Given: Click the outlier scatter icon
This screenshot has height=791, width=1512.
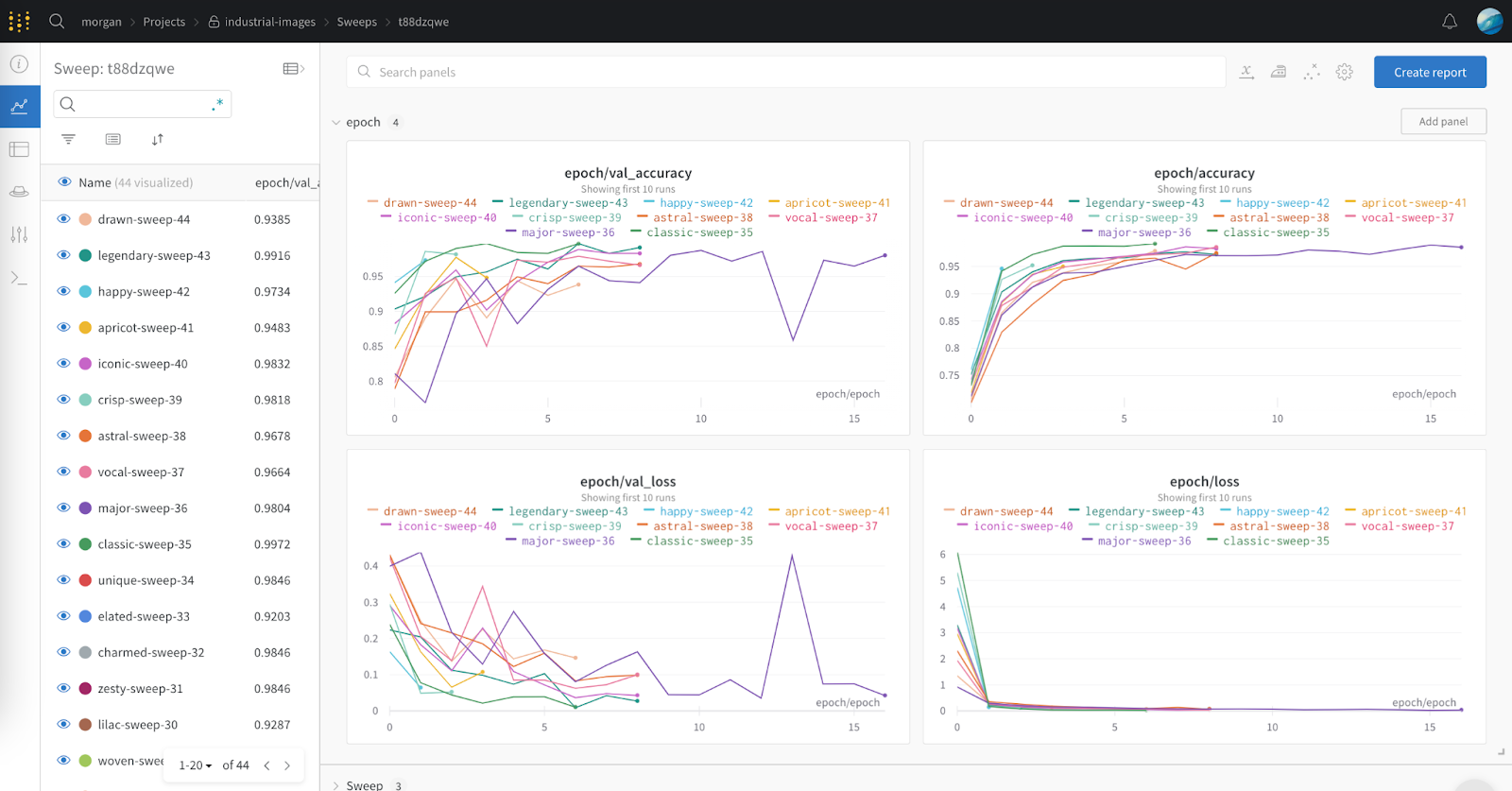Looking at the screenshot, I should tap(1312, 72).
